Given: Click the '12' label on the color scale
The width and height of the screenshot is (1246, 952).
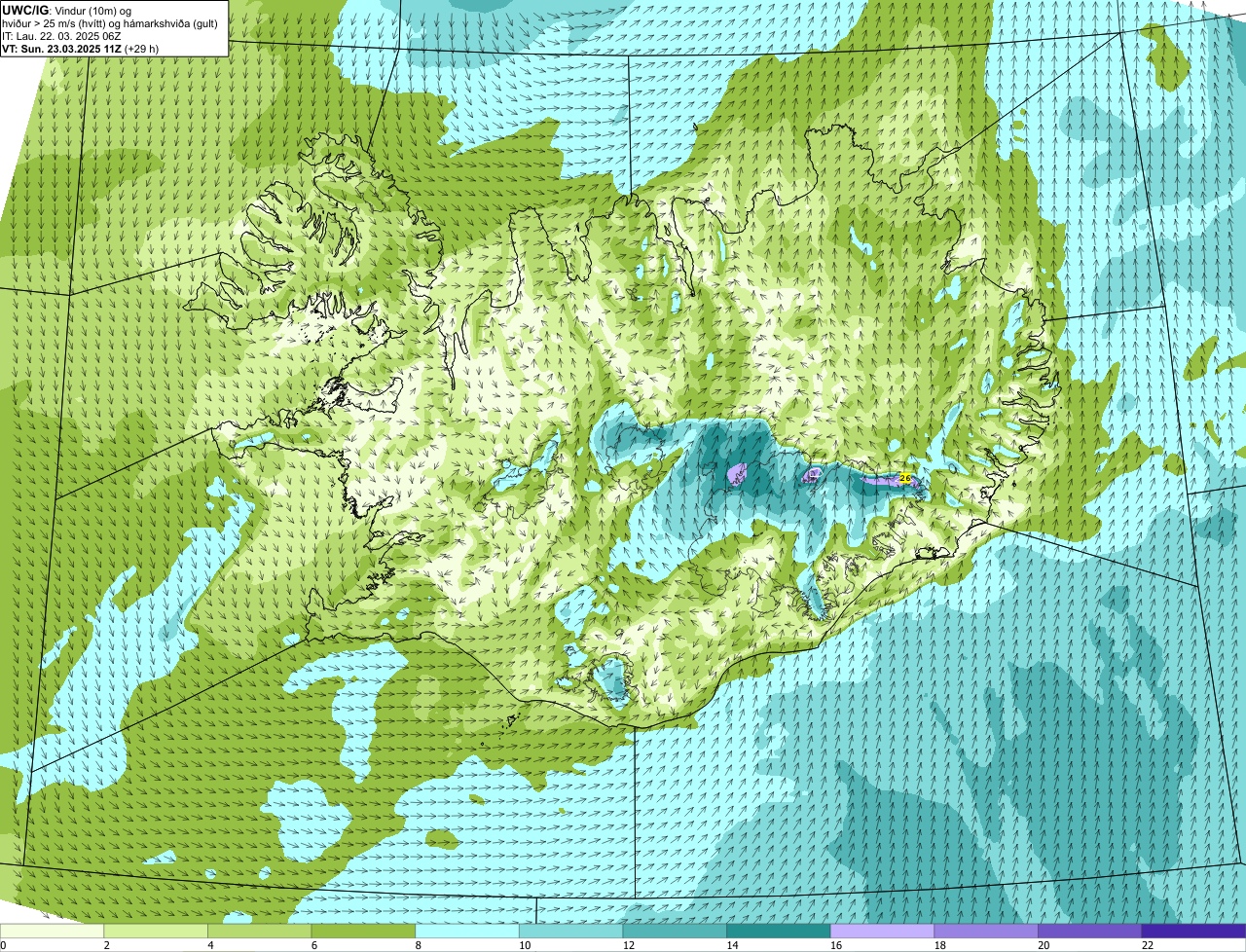Looking at the screenshot, I should (629, 945).
